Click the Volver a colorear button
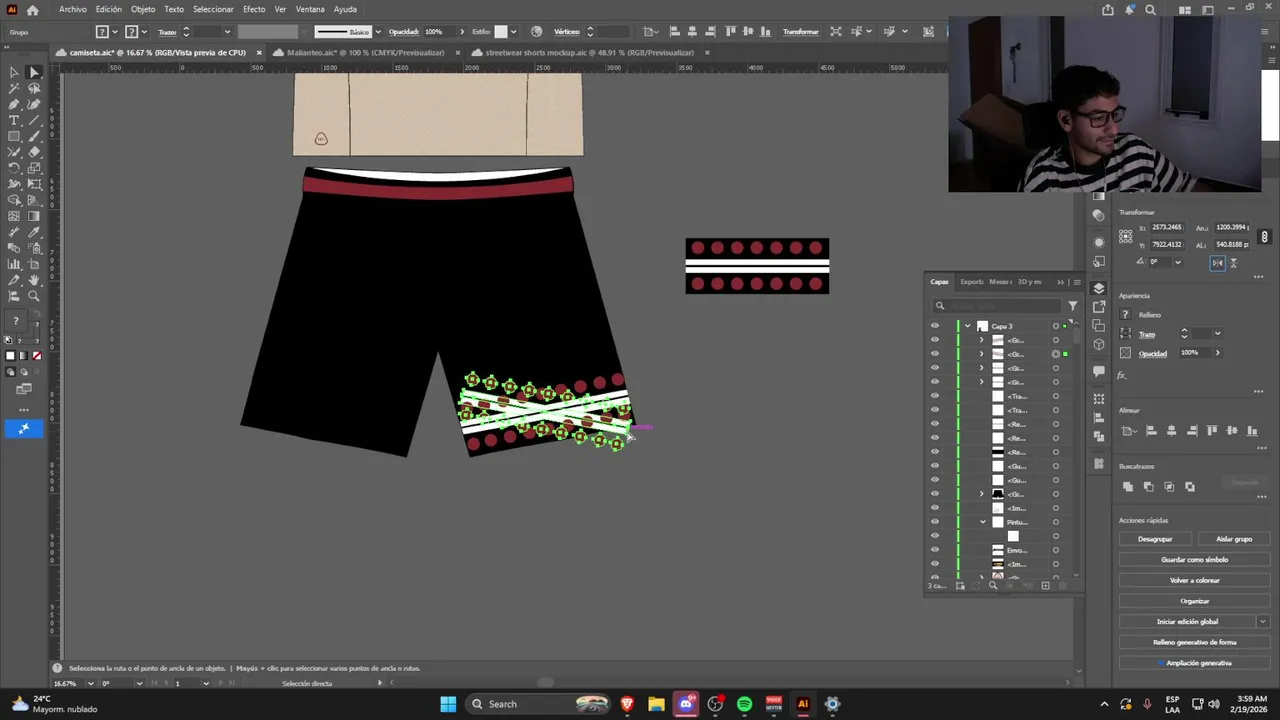The width and height of the screenshot is (1280, 720). tap(1194, 580)
